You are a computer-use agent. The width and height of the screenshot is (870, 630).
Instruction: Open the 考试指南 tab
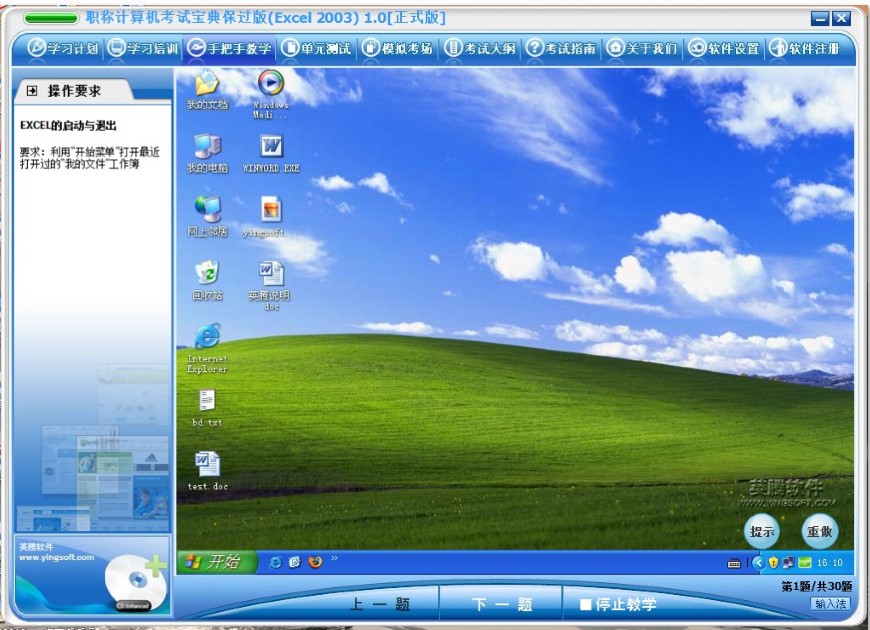click(x=560, y=48)
